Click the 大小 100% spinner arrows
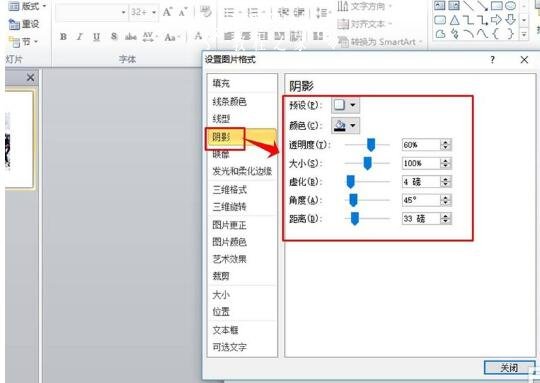Image resolution: width=540 pixels, height=383 pixels. point(446,163)
